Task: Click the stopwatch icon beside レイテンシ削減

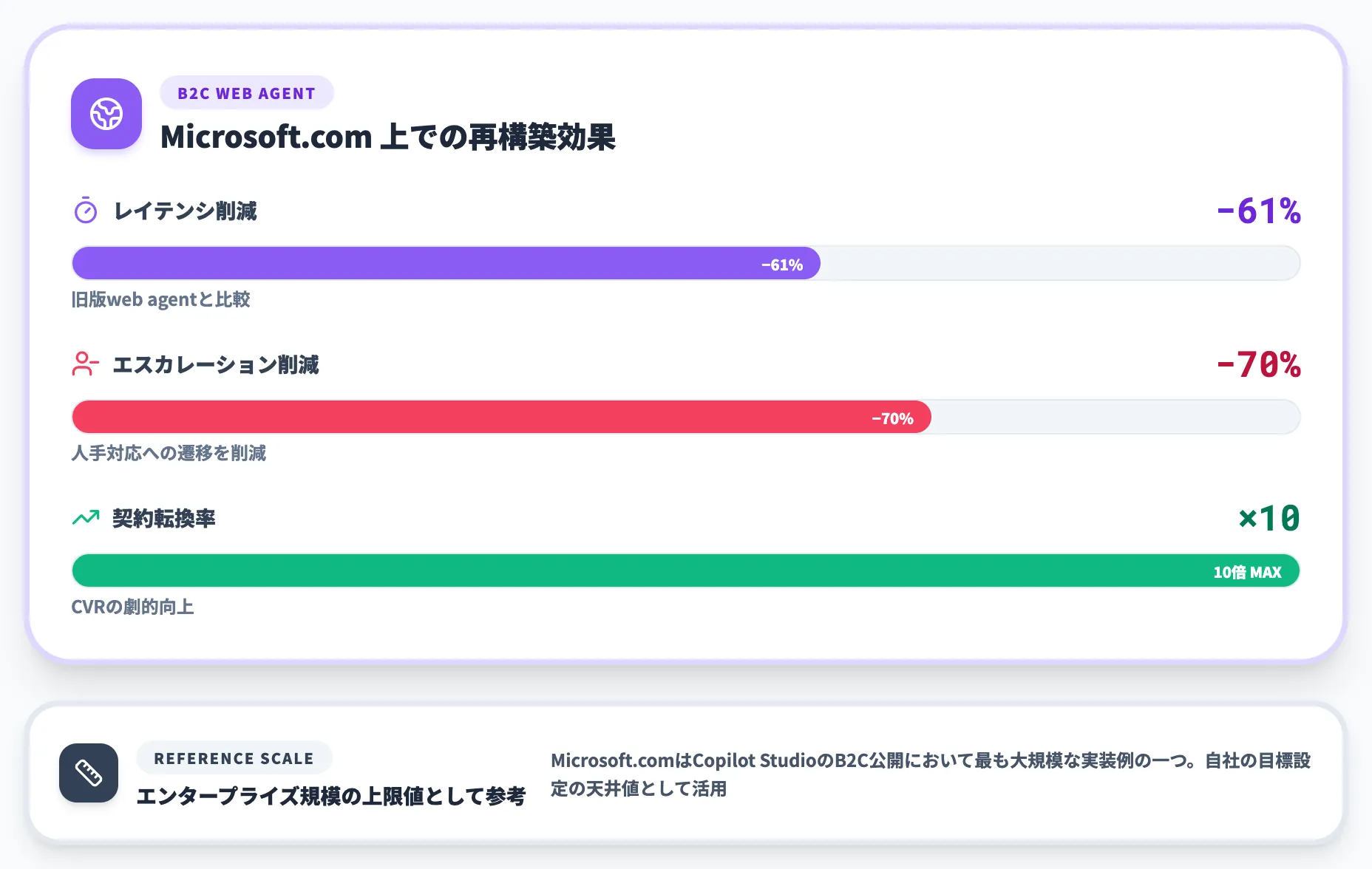Action: [x=86, y=211]
